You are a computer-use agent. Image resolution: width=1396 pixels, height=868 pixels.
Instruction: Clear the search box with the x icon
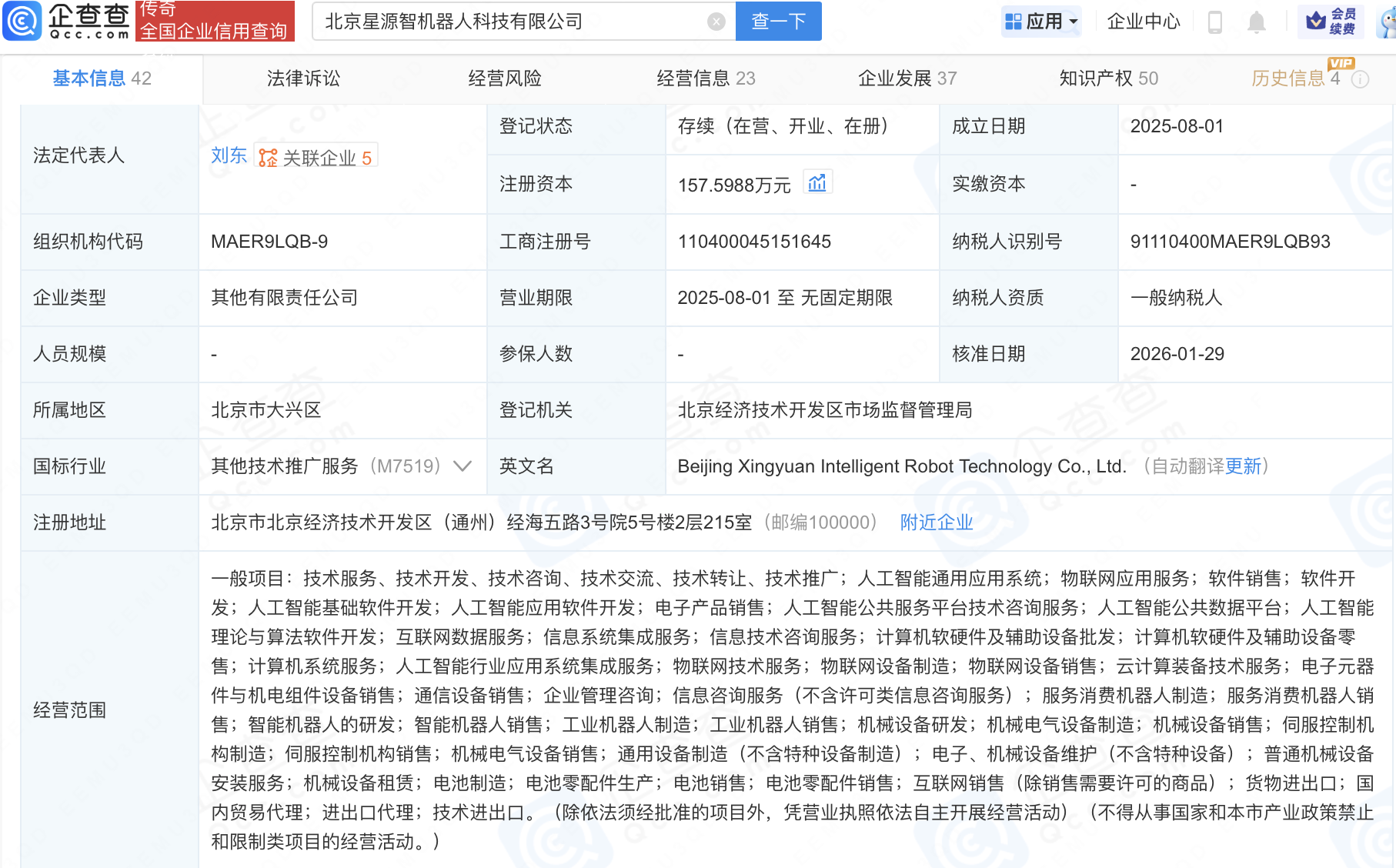(x=717, y=22)
